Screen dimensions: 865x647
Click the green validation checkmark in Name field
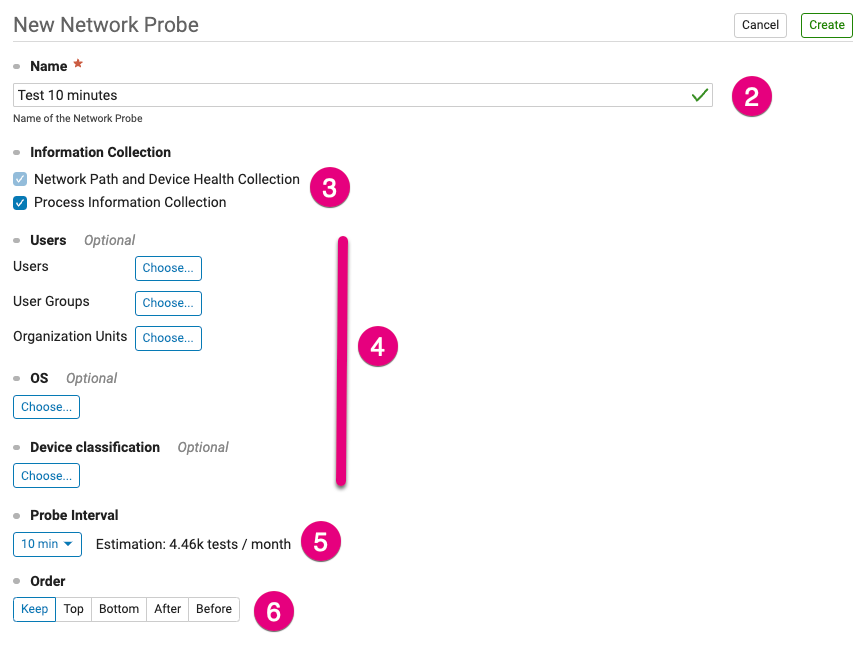click(x=700, y=95)
